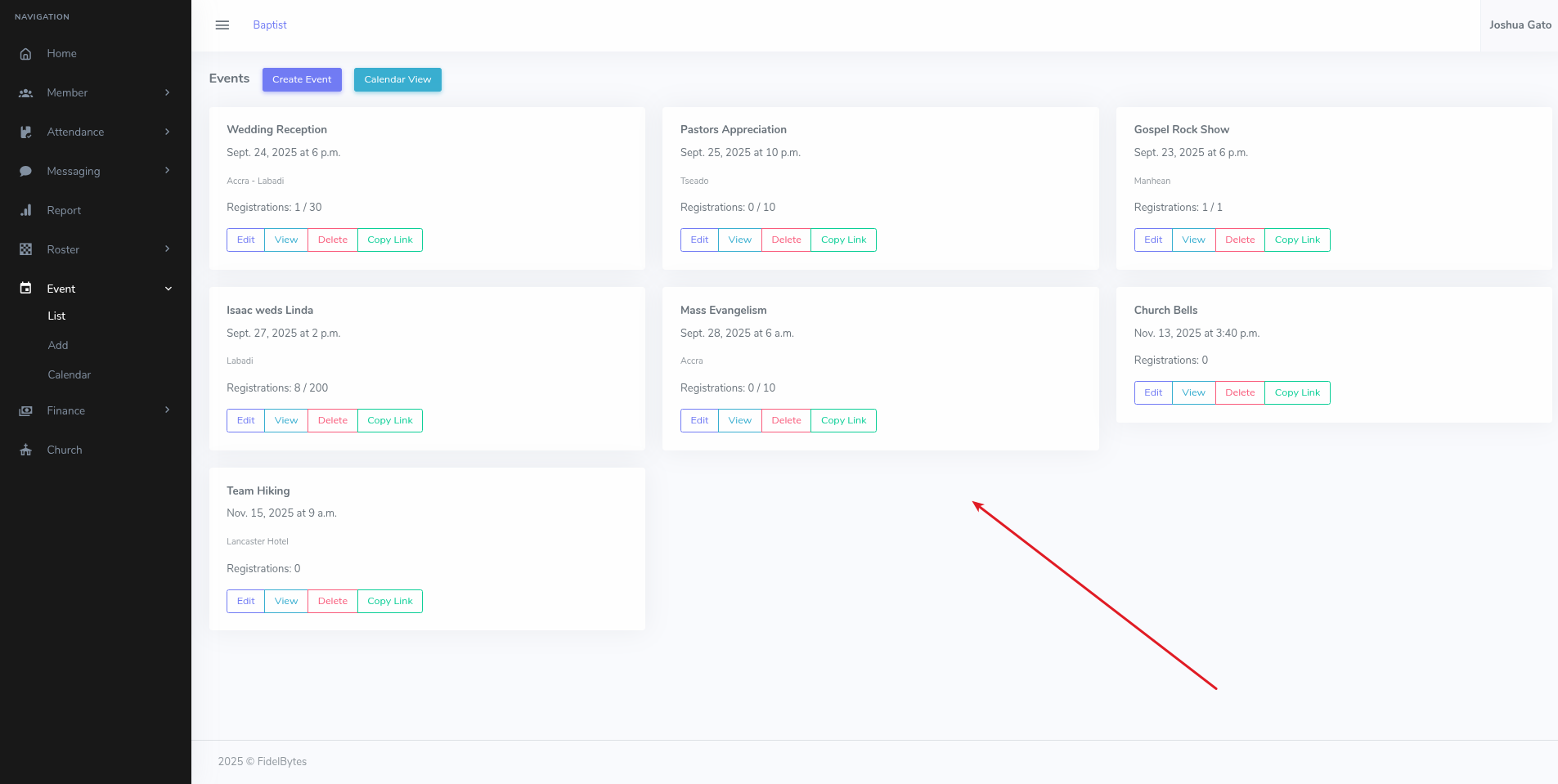This screenshot has height=784, width=1558.
Task: Click the hamburger menu toggle icon
Action: (x=222, y=25)
